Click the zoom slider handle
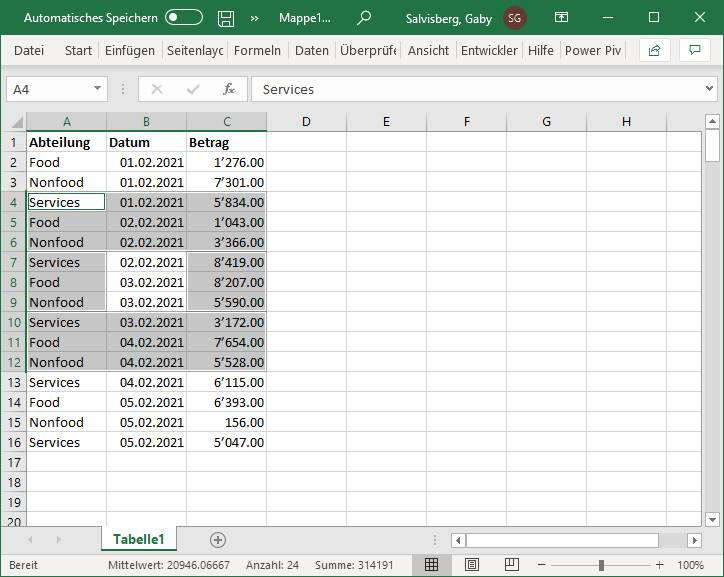The image size is (724, 577). 601,565
